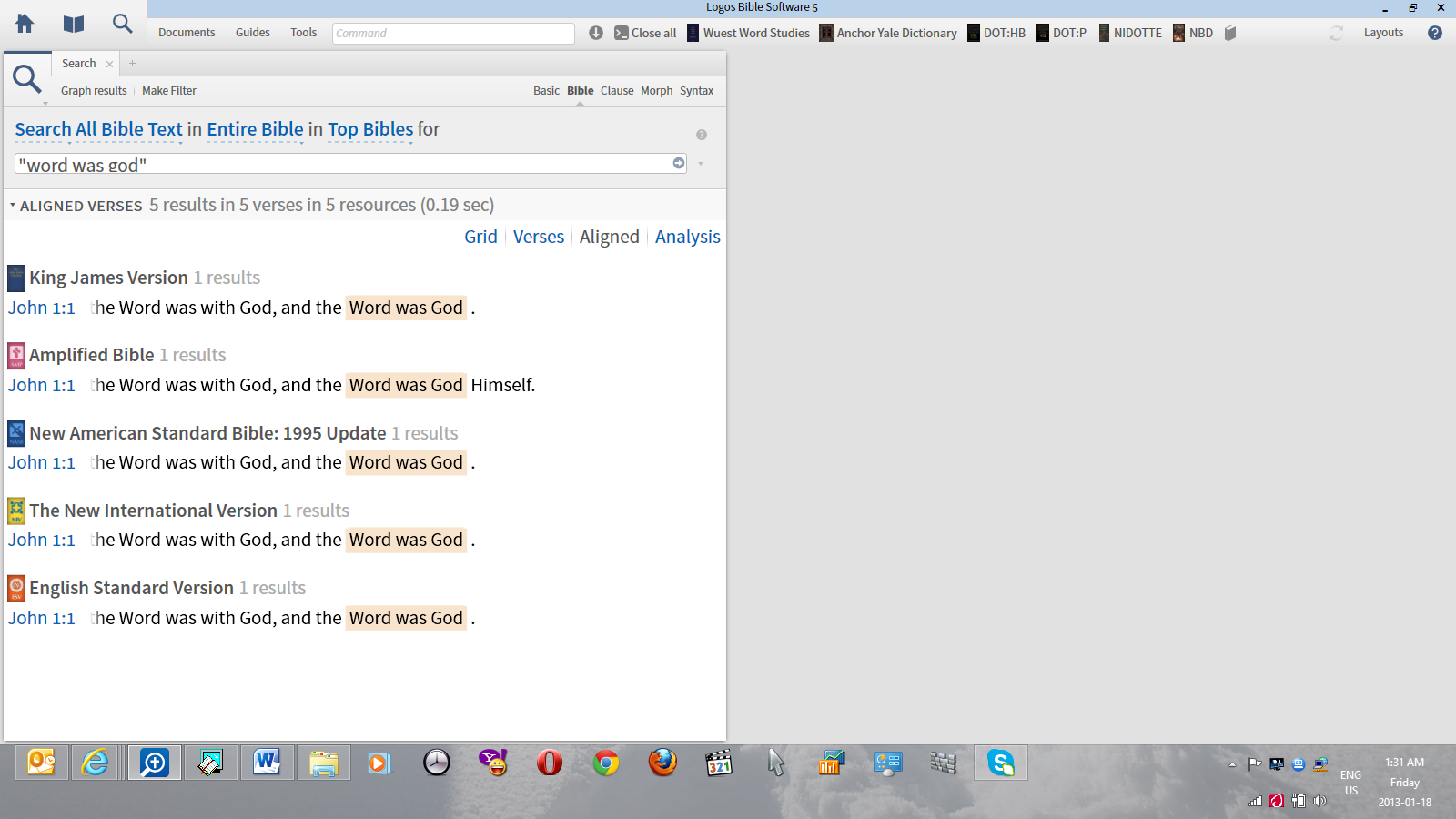Click the Close all shortcut
The height and width of the screenshot is (819, 1456).
[645, 33]
